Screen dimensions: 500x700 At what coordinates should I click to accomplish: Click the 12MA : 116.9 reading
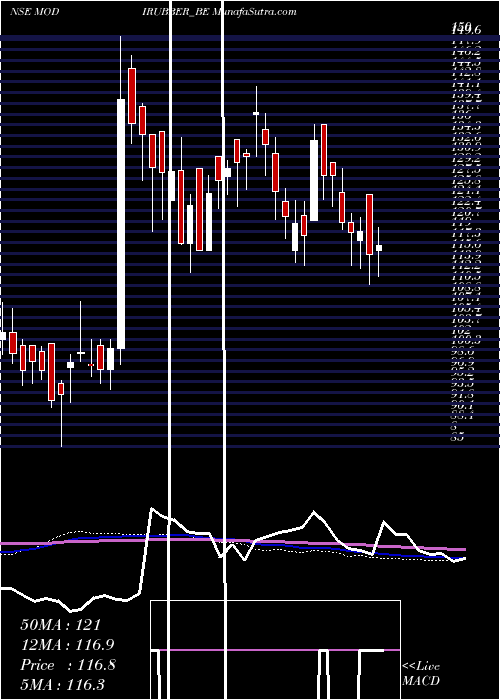coord(67,645)
